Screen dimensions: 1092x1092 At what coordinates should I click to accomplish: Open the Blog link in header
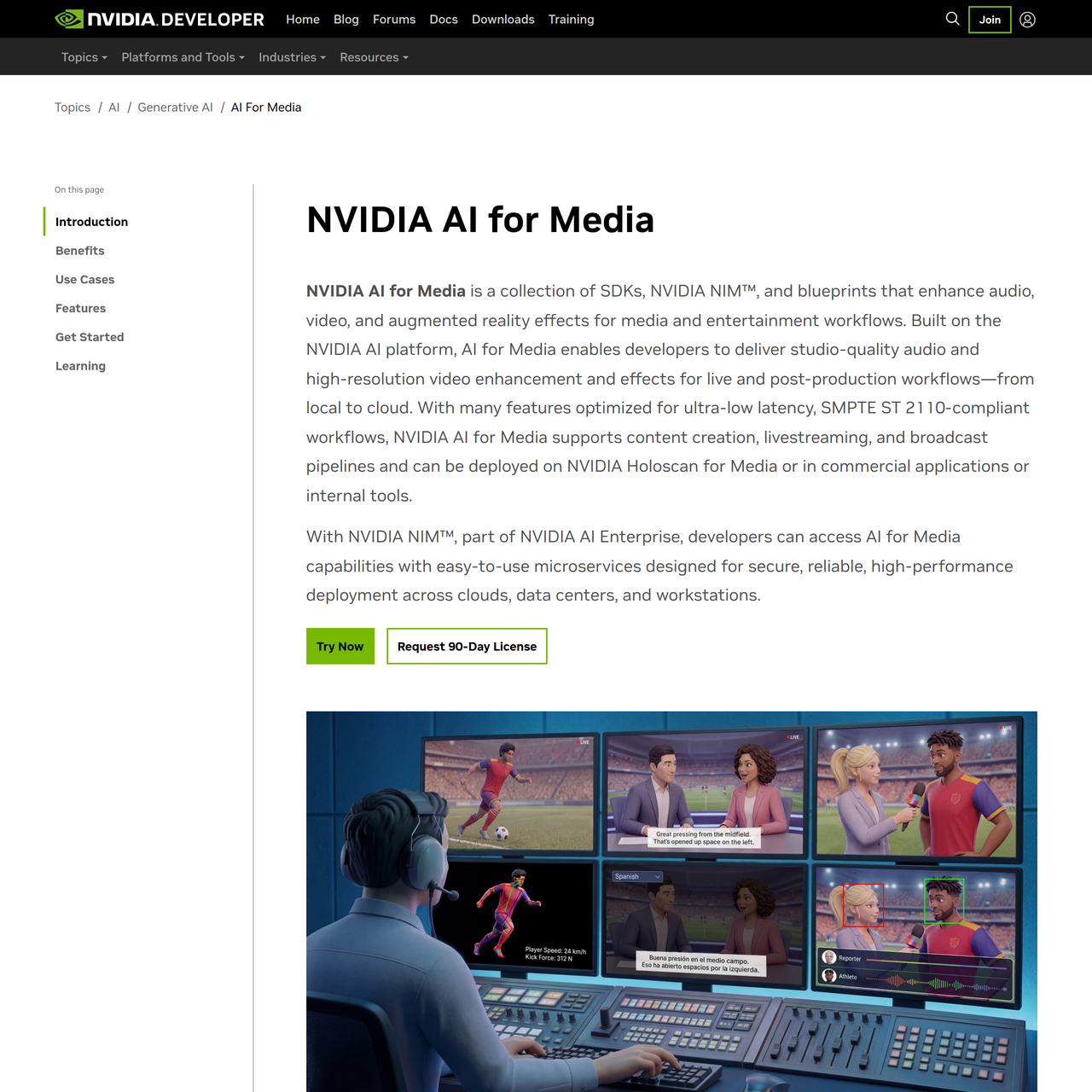[x=346, y=19]
